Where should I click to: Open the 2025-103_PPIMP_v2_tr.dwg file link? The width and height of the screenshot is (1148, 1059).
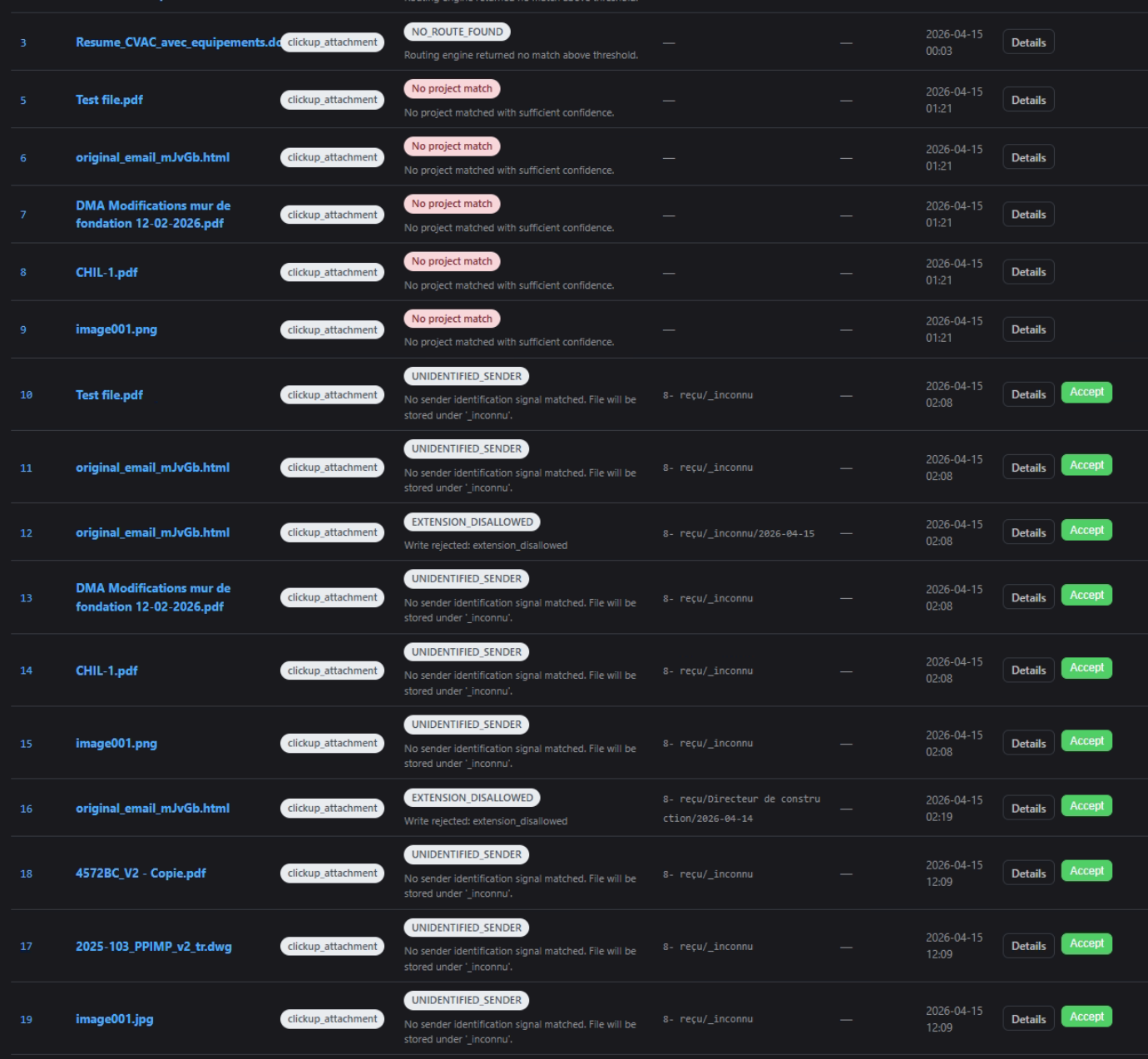coord(154,946)
